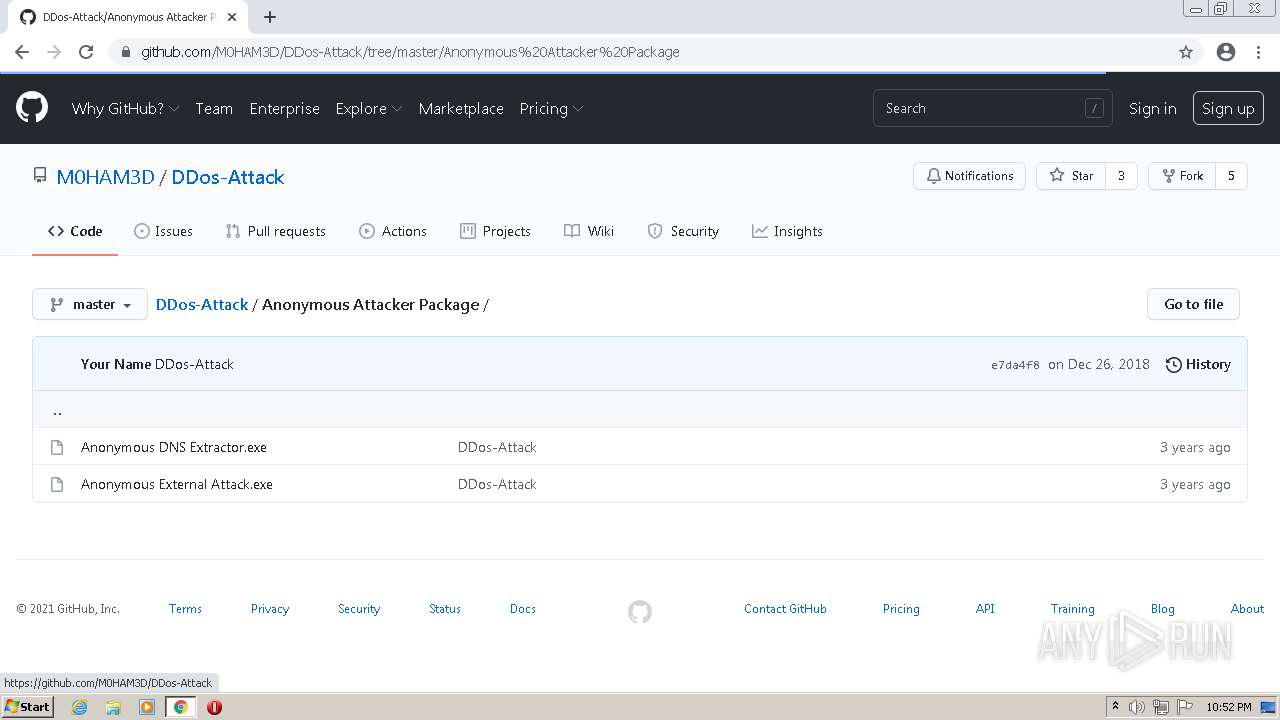Open the master branch selector
Screen dimensions: 1280x720
pos(90,304)
